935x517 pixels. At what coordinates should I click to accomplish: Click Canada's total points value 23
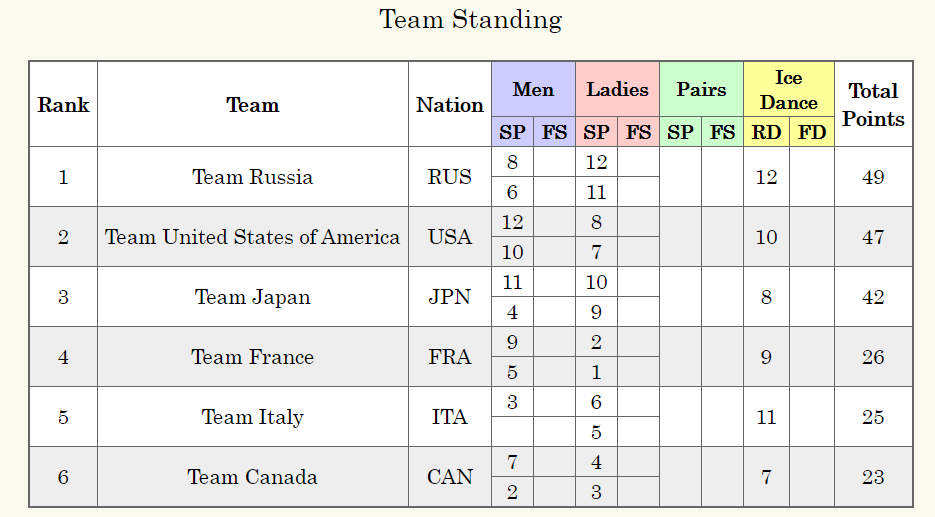(873, 477)
